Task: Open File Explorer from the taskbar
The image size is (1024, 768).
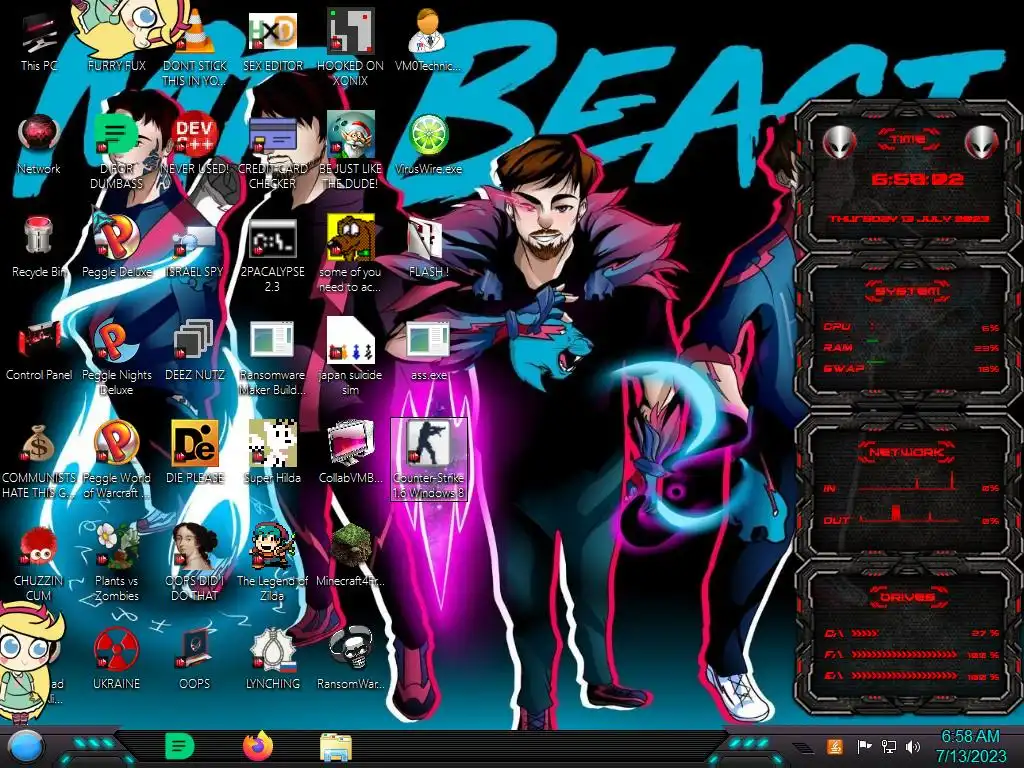Action: [x=336, y=747]
